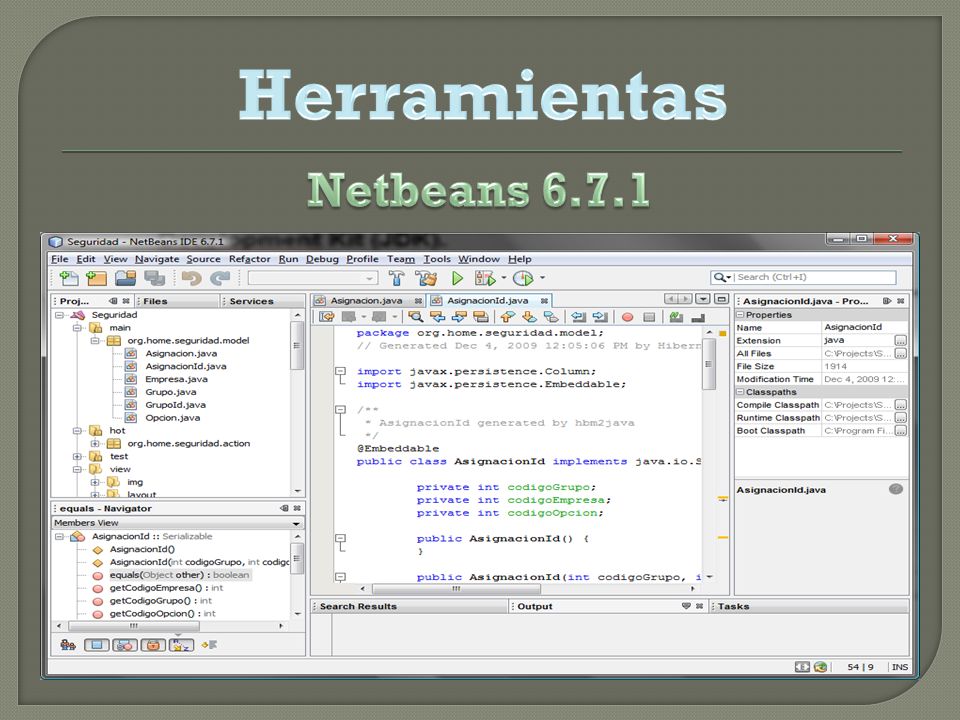Click the Shift Line Left icon
The image size is (960, 720).
pos(578,317)
